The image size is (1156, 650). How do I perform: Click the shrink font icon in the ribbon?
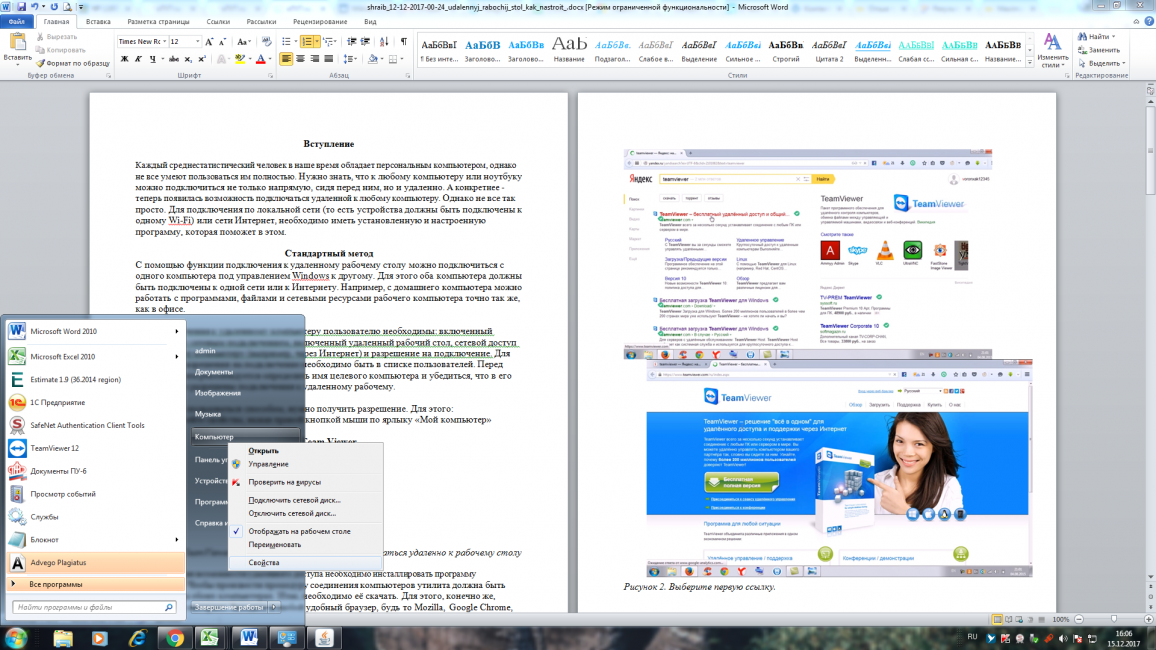[x=223, y=42]
